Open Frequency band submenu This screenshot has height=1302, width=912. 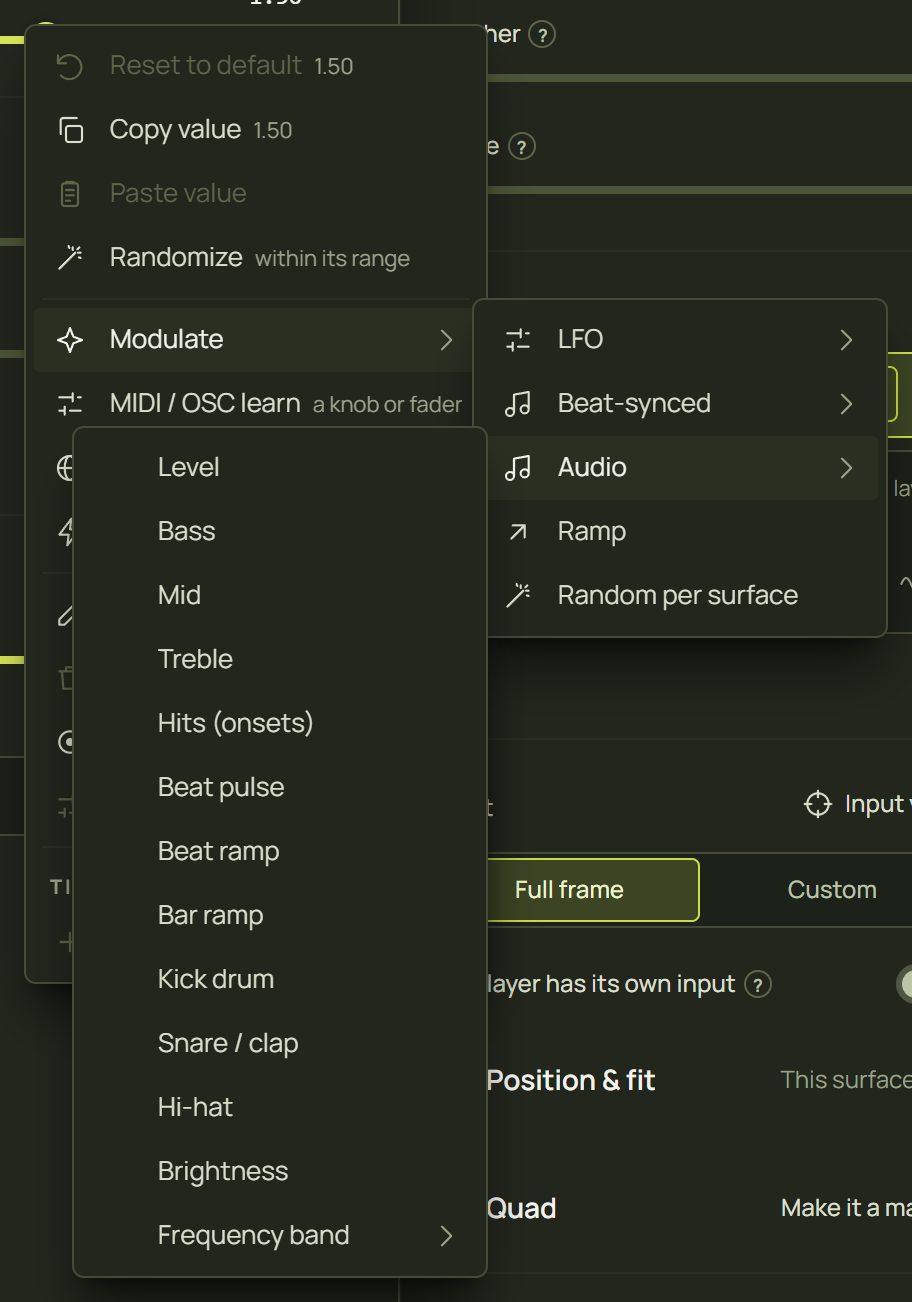280,1236
